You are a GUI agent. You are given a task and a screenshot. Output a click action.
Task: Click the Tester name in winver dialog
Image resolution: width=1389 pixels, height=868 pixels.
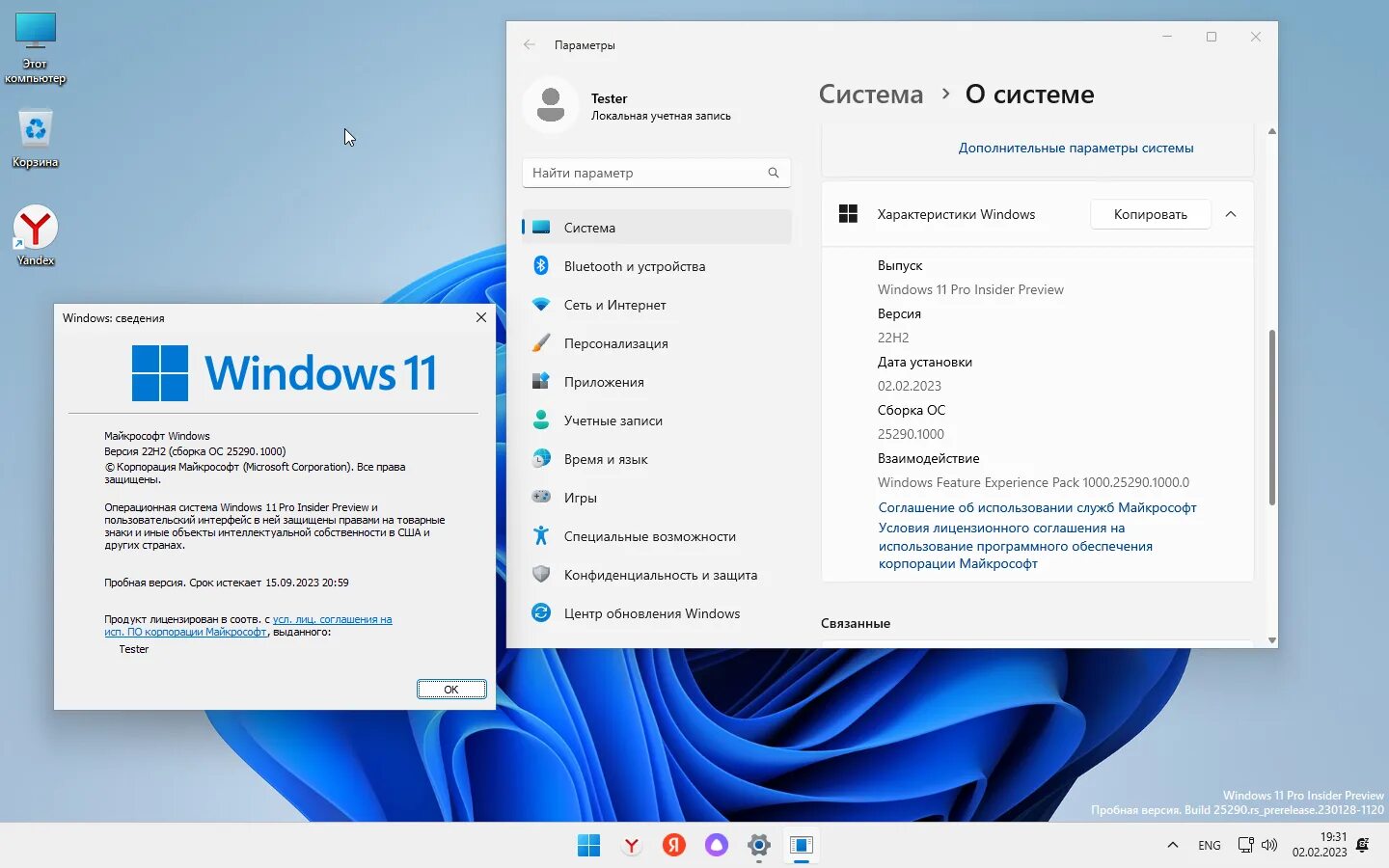[x=134, y=649]
